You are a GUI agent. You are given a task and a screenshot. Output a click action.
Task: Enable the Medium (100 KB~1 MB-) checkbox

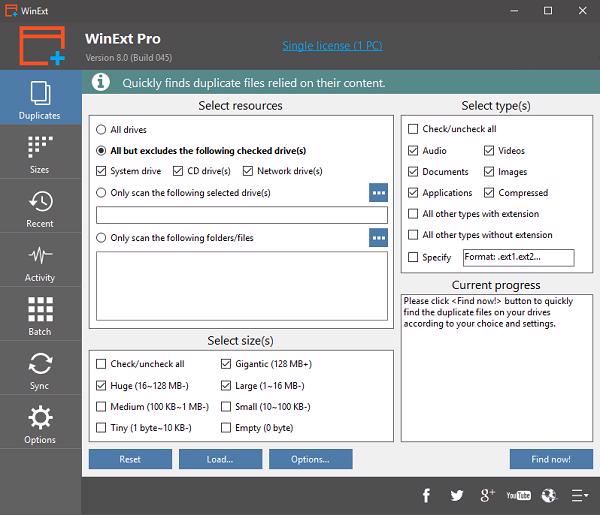pos(102,406)
